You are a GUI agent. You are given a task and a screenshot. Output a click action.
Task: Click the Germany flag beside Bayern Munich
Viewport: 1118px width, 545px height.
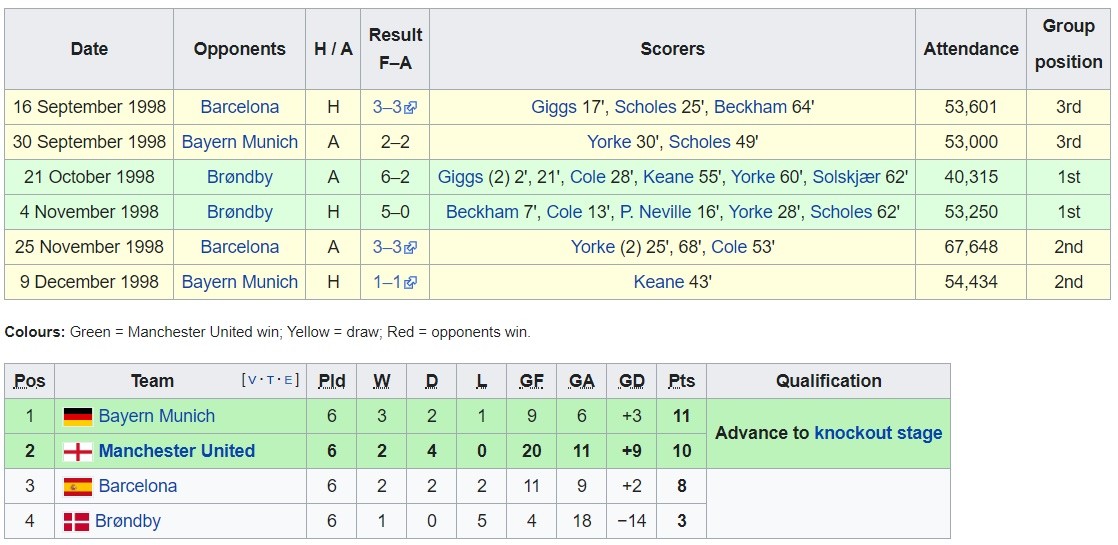(x=77, y=417)
